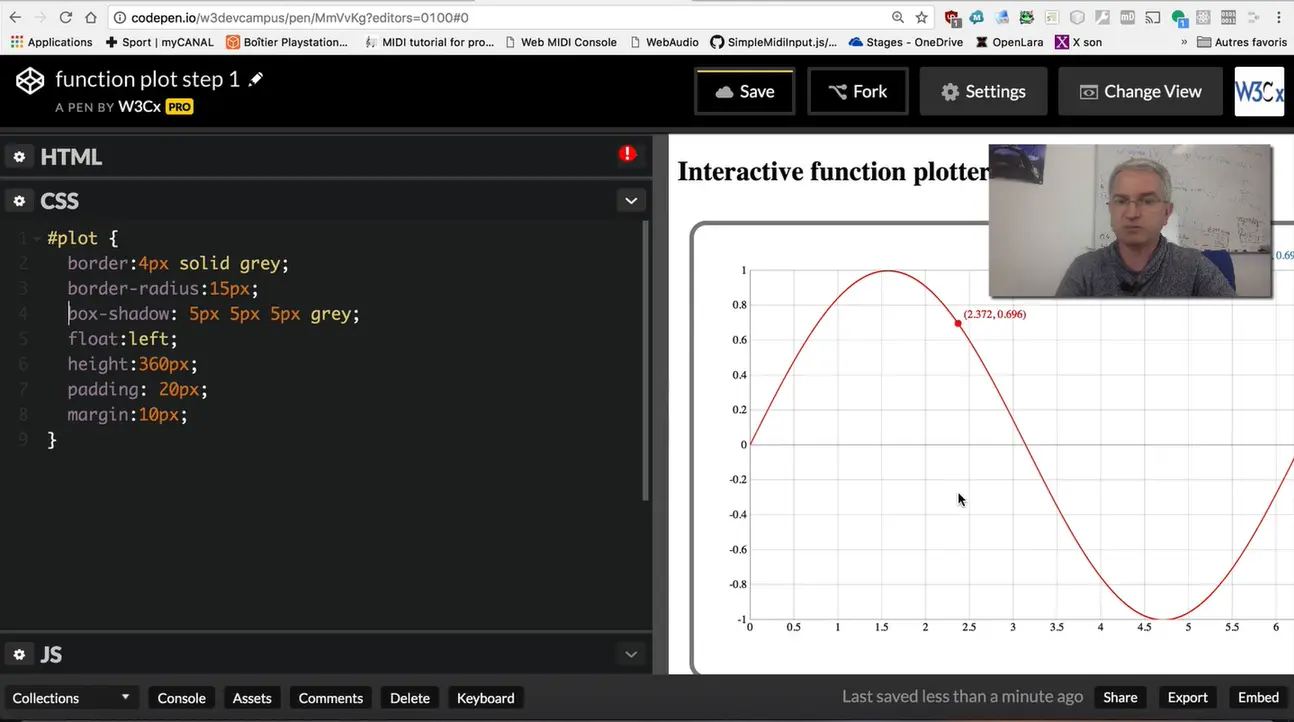Open Sport | myCANAL bookmark
Screen dimensions: 1294x722
click(159, 42)
